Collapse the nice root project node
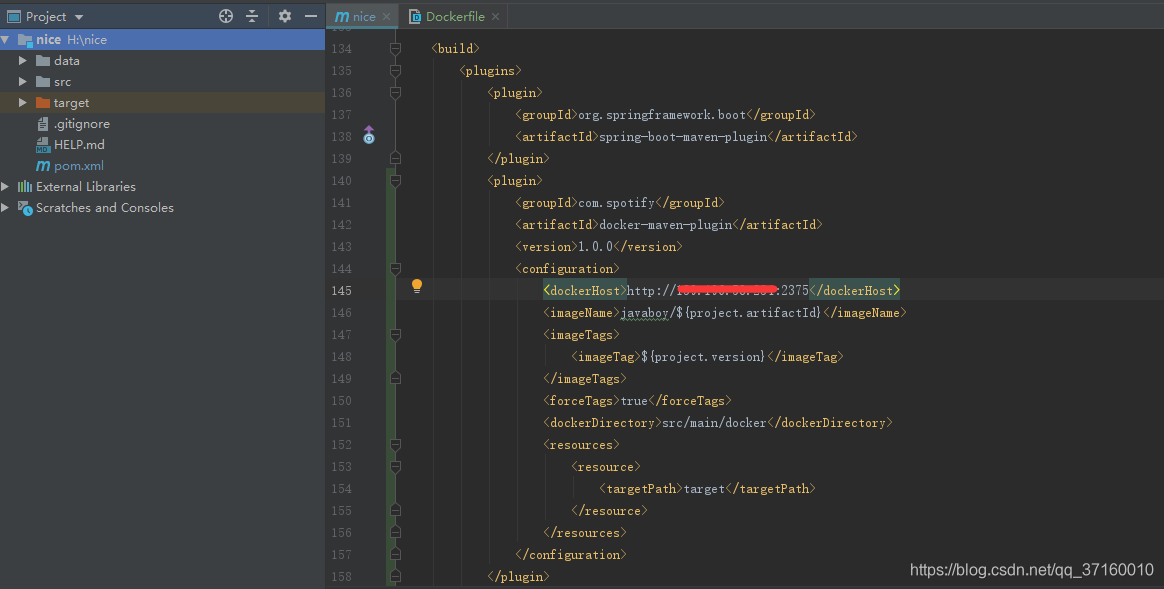The image size is (1164, 589). pyautogui.click(x=6, y=39)
